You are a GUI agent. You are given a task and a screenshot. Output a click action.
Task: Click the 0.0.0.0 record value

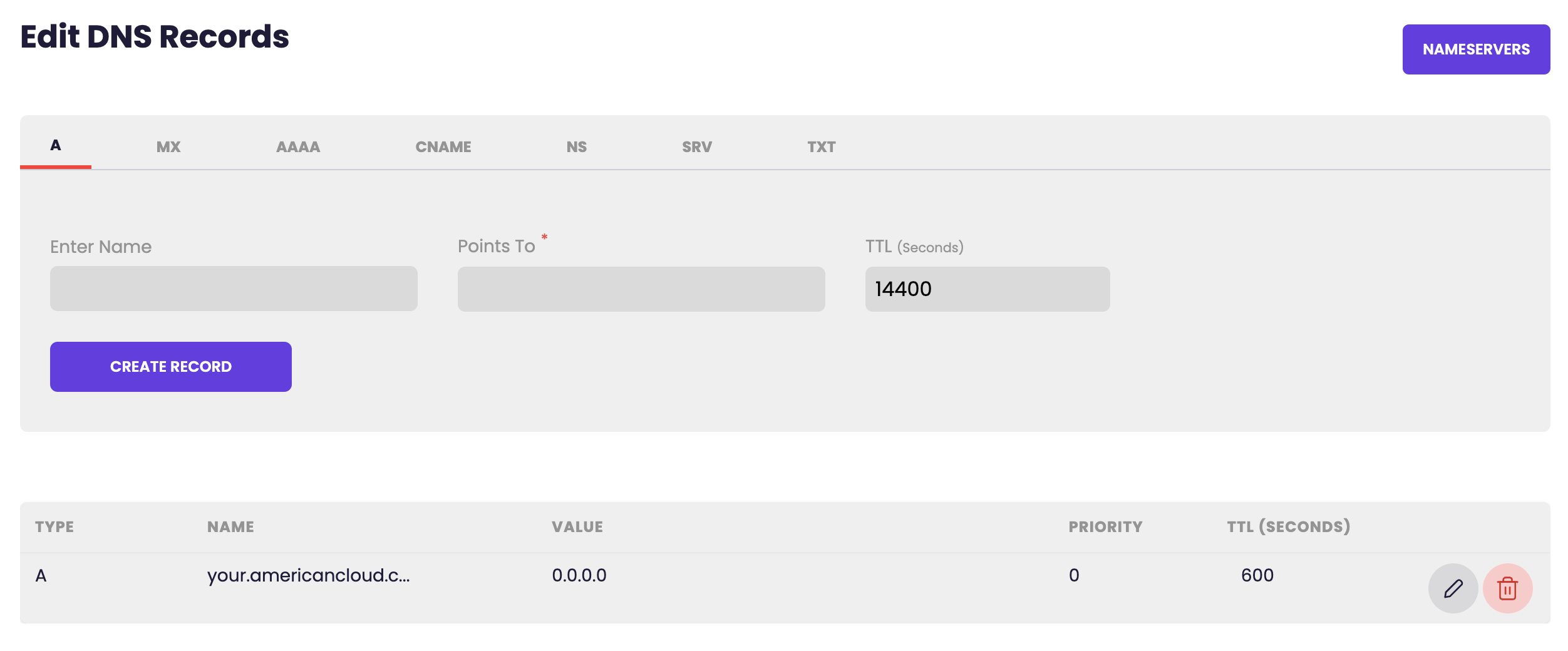point(579,575)
